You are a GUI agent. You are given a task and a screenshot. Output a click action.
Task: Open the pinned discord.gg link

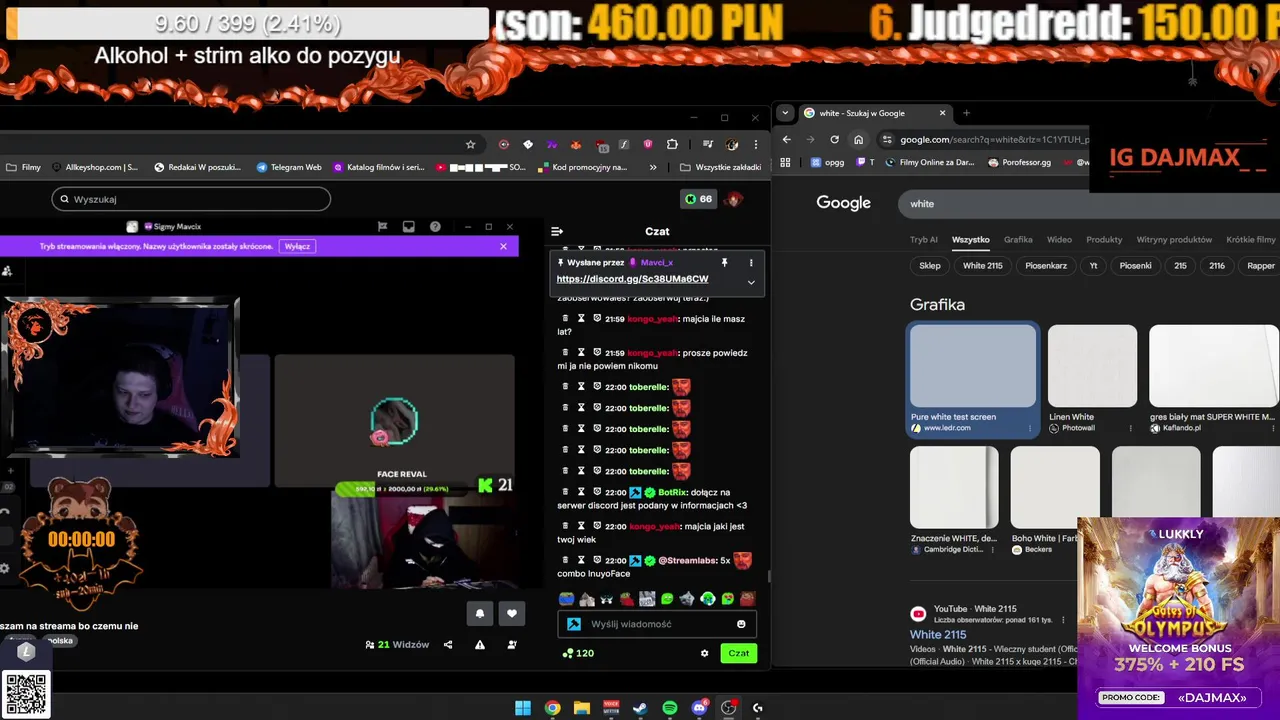click(x=632, y=279)
